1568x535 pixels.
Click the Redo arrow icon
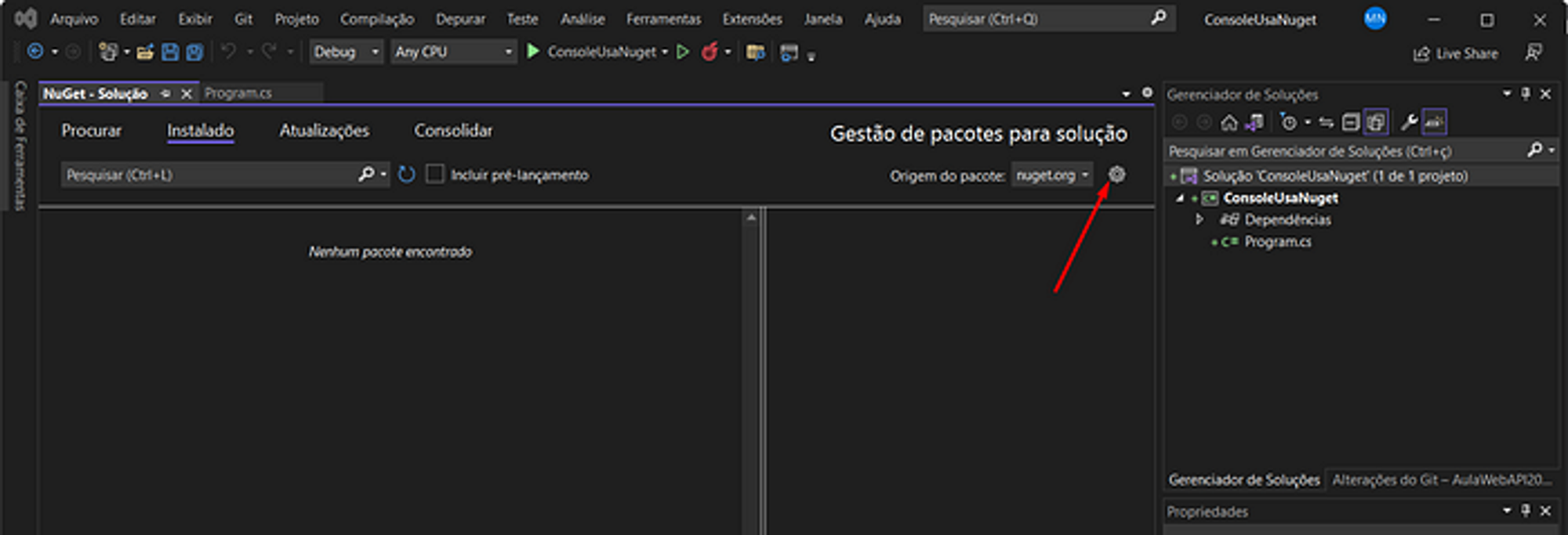(x=269, y=52)
